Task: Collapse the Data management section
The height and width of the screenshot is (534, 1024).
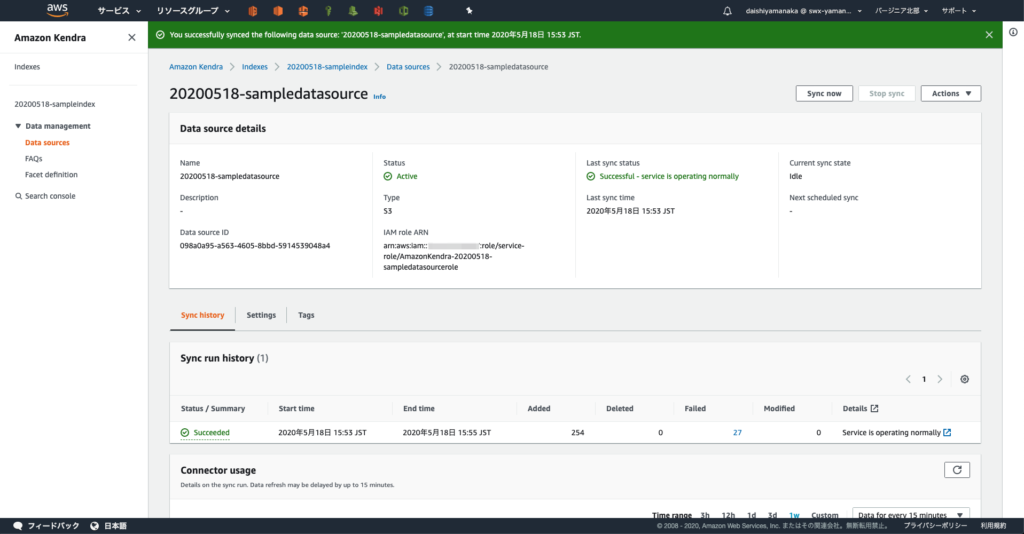Action: pyautogui.click(x=18, y=126)
